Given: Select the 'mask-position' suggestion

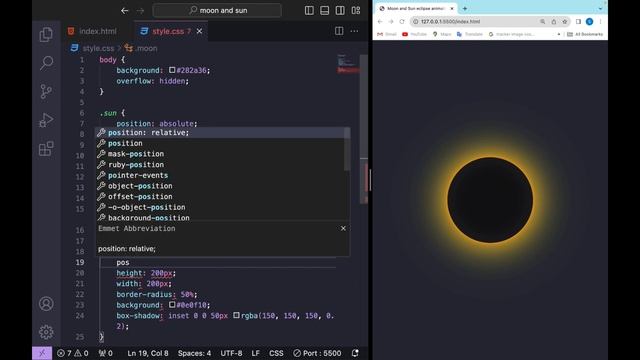Looking at the screenshot, I should [220, 154].
